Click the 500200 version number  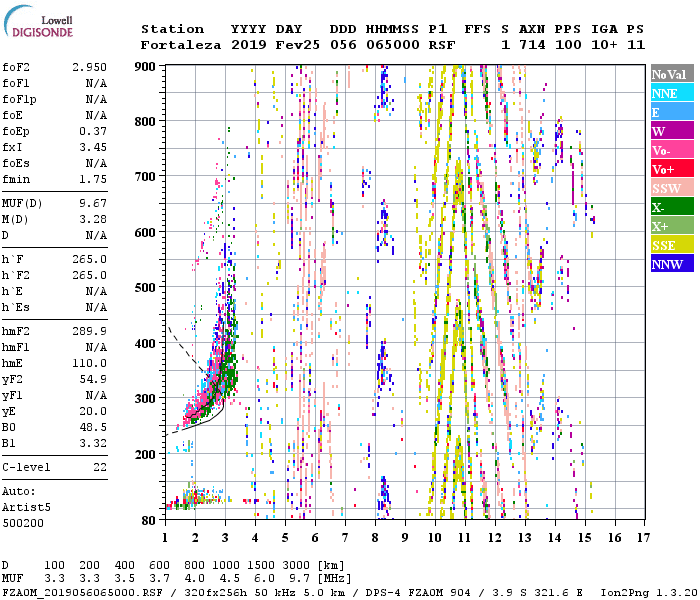pyautogui.click(x=23, y=523)
